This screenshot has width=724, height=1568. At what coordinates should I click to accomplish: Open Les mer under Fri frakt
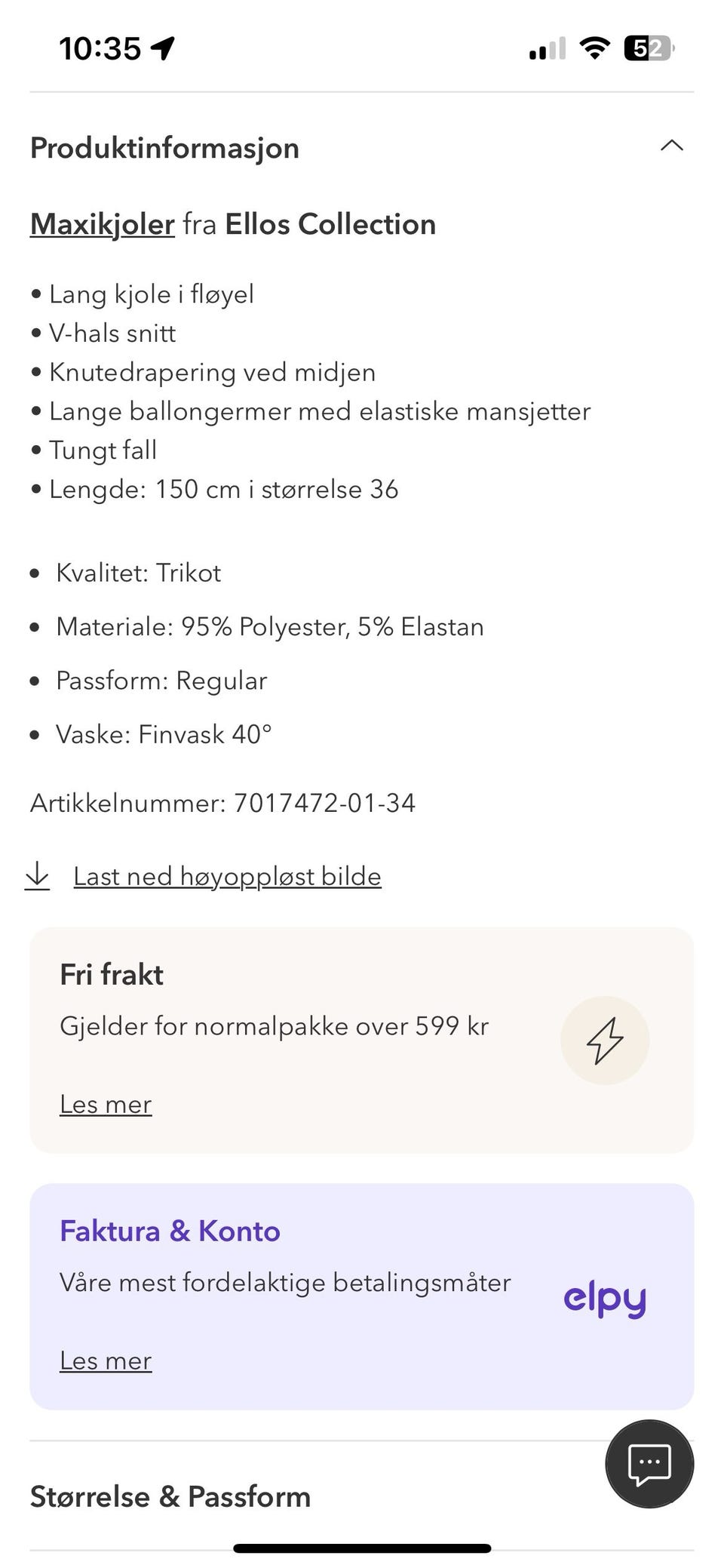[106, 1104]
